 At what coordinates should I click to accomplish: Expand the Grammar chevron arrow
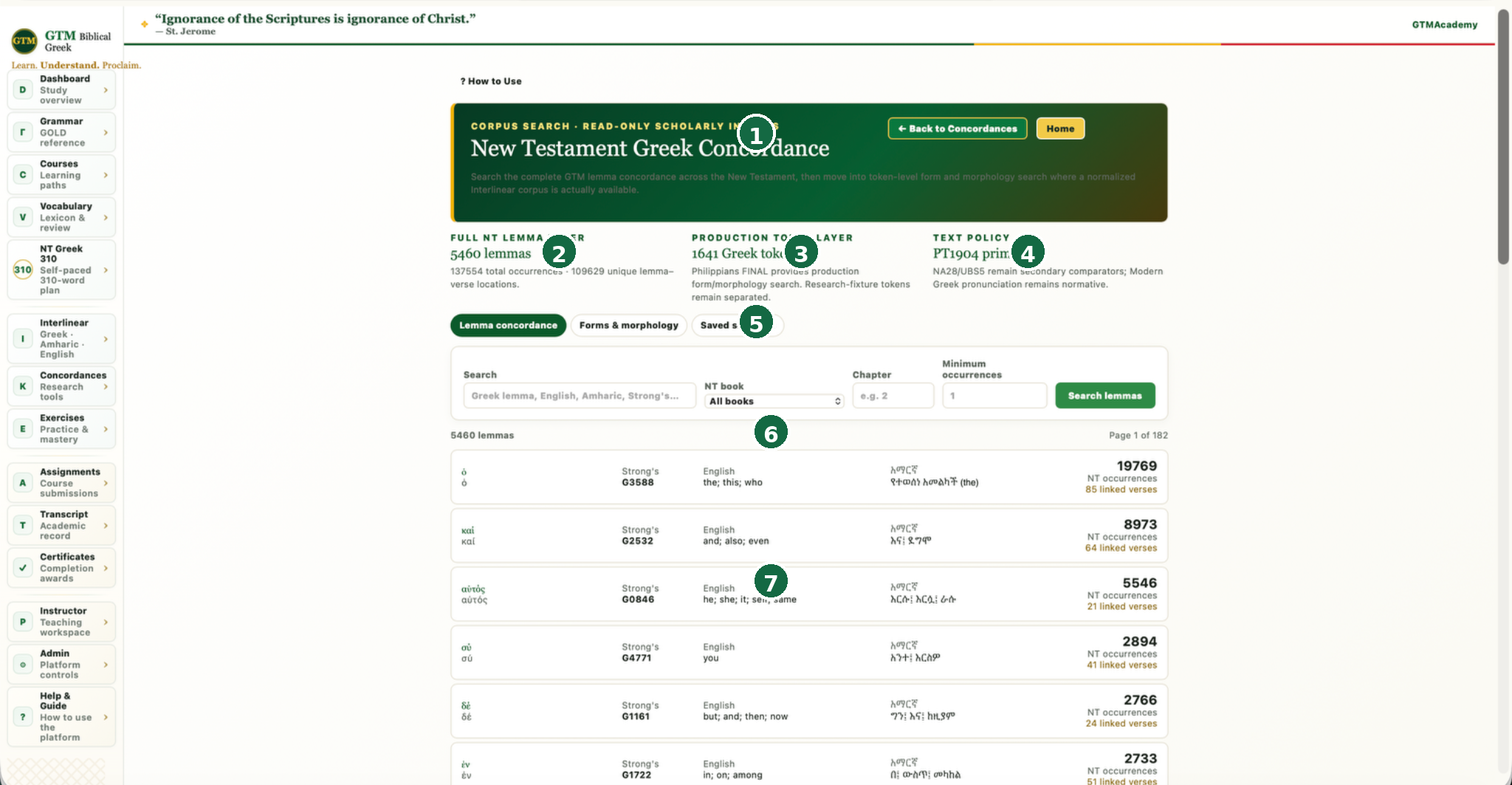[x=106, y=132]
